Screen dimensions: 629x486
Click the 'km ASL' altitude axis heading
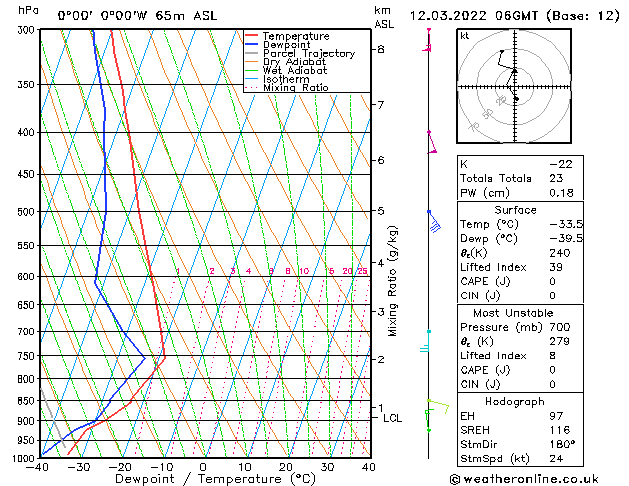[x=384, y=17]
